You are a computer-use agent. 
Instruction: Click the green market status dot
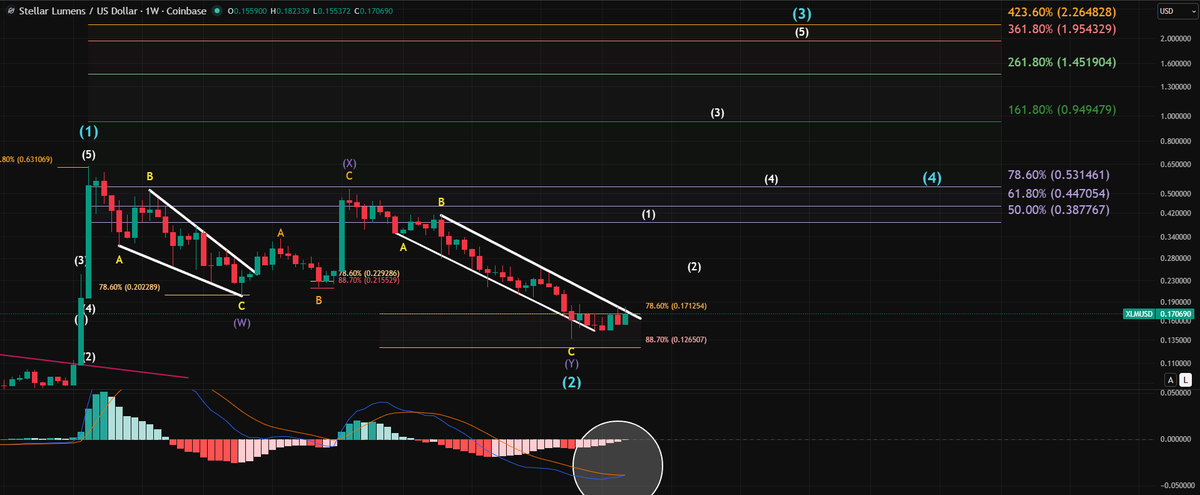point(217,11)
